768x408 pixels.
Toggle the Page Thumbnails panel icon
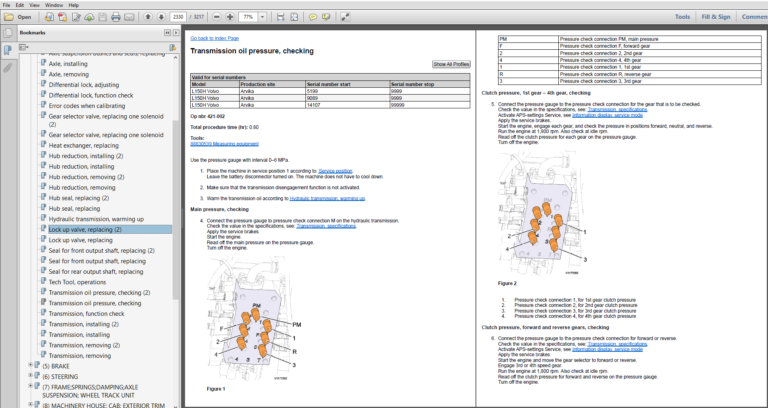(8, 34)
